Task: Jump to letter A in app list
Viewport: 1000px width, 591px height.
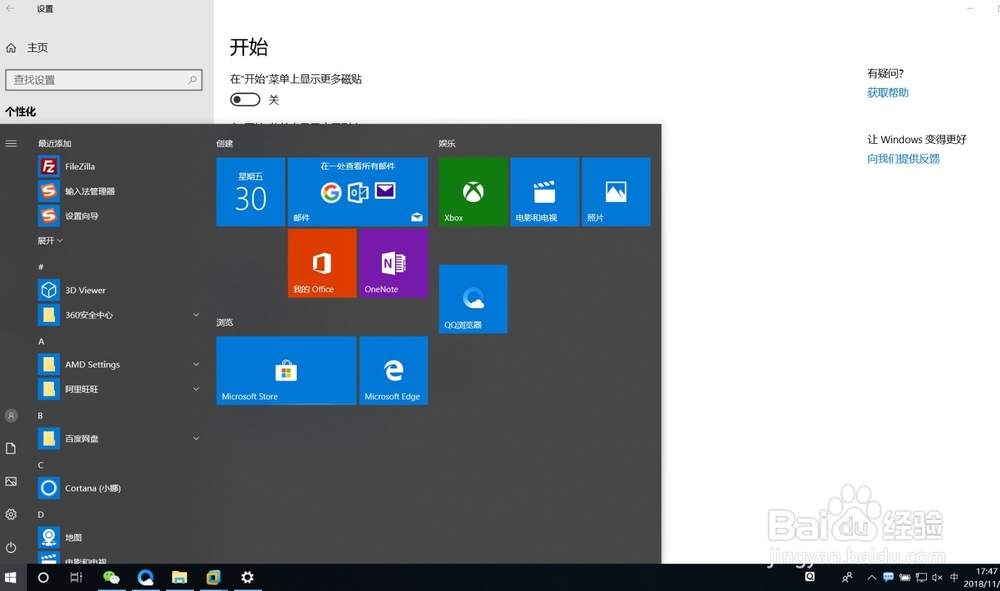Action: tap(41, 342)
